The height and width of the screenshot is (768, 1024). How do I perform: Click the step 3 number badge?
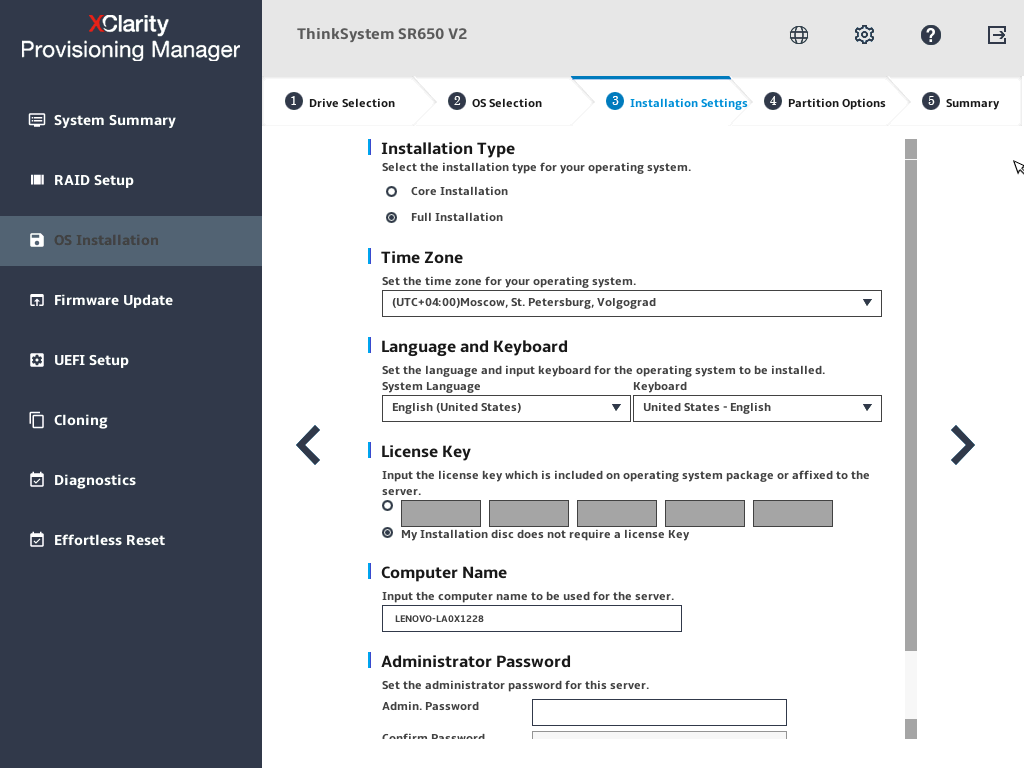[615, 101]
